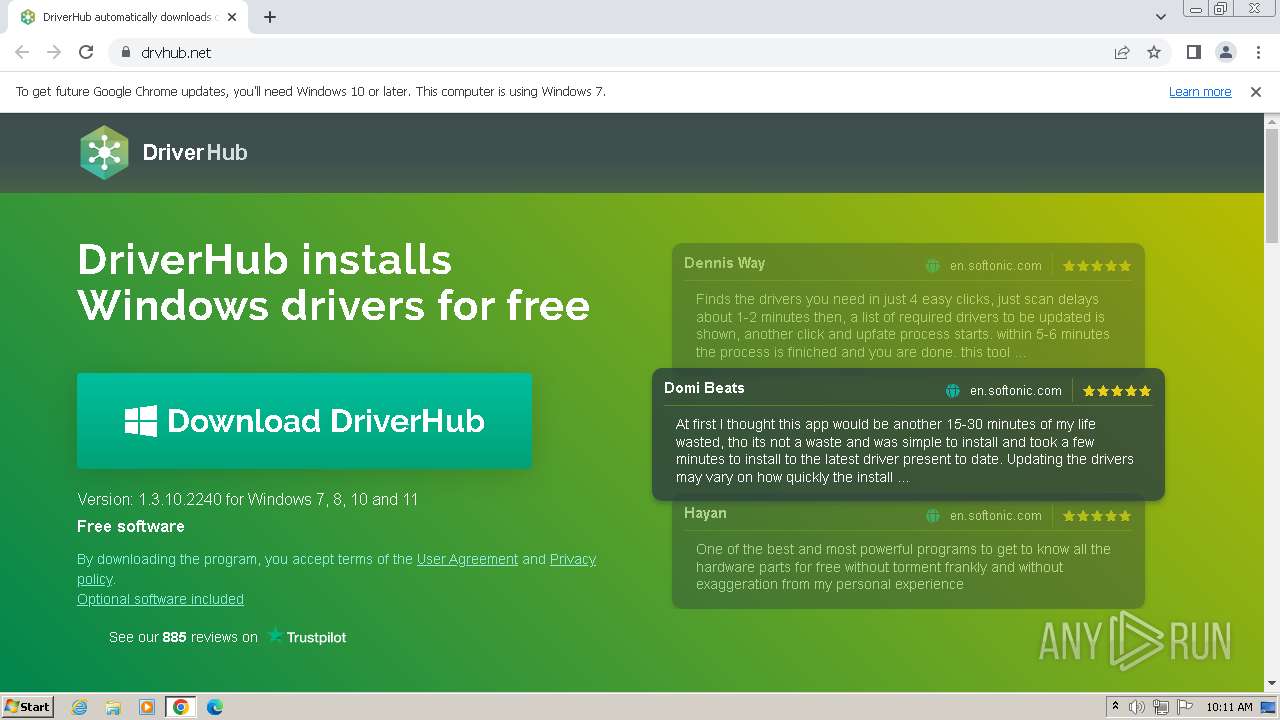Click star rating on Dennis Way review
This screenshot has width=1280, height=720.
click(1097, 266)
